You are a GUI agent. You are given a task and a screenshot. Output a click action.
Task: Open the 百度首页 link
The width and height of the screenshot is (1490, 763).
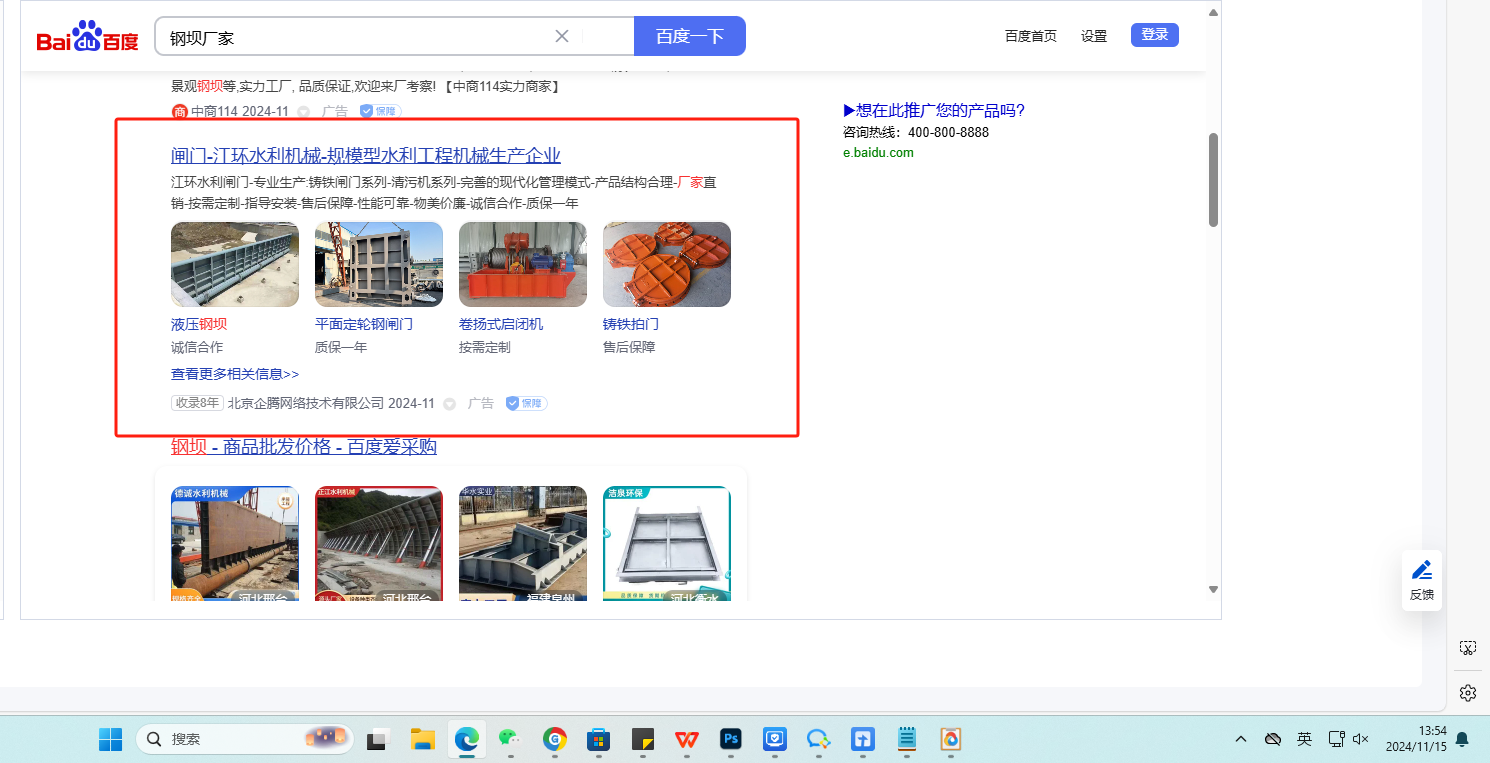pos(1031,36)
